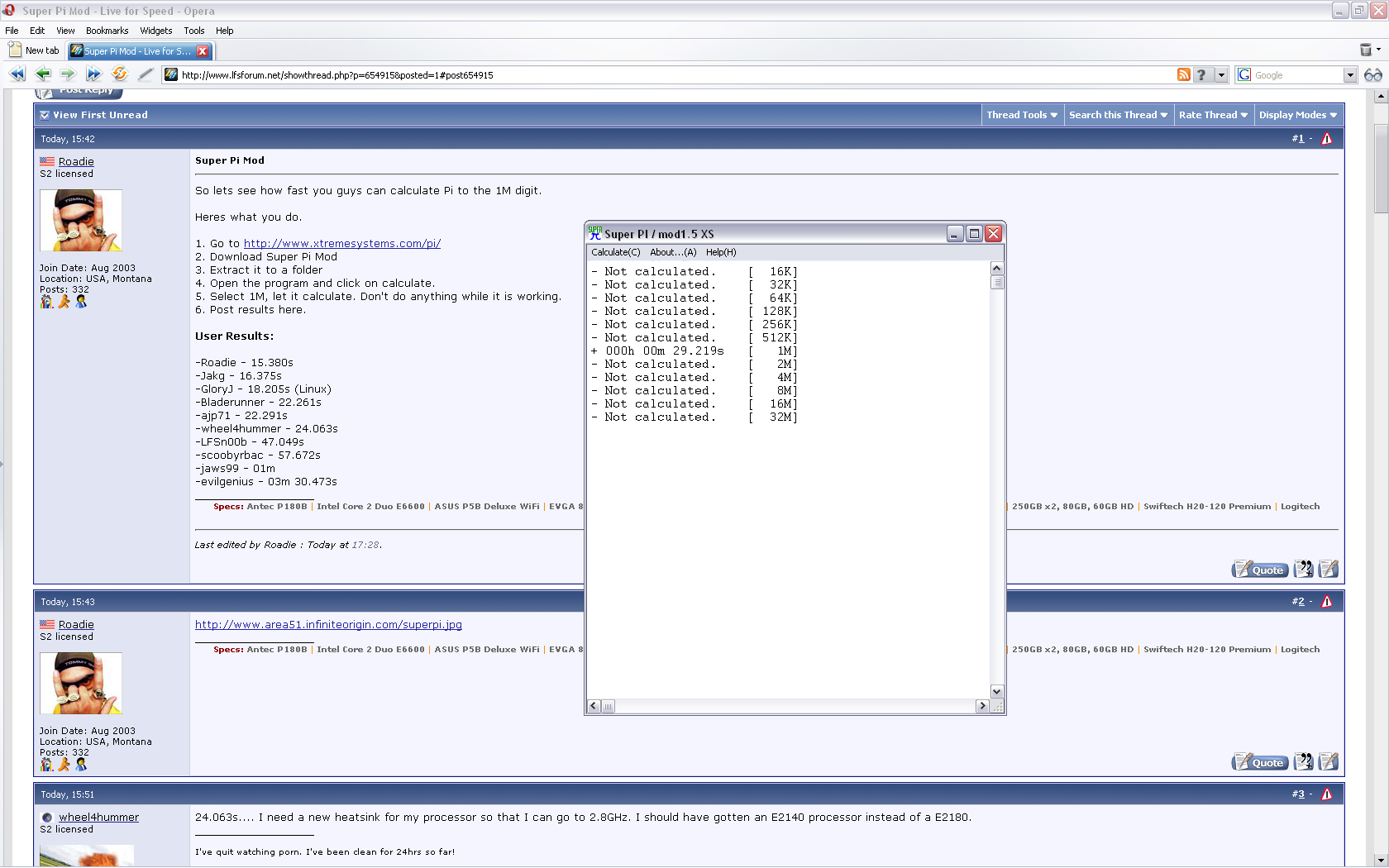Open the Bookmarks menu
The width and height of the screenshot is (1389, 868).
coord(107,31)
